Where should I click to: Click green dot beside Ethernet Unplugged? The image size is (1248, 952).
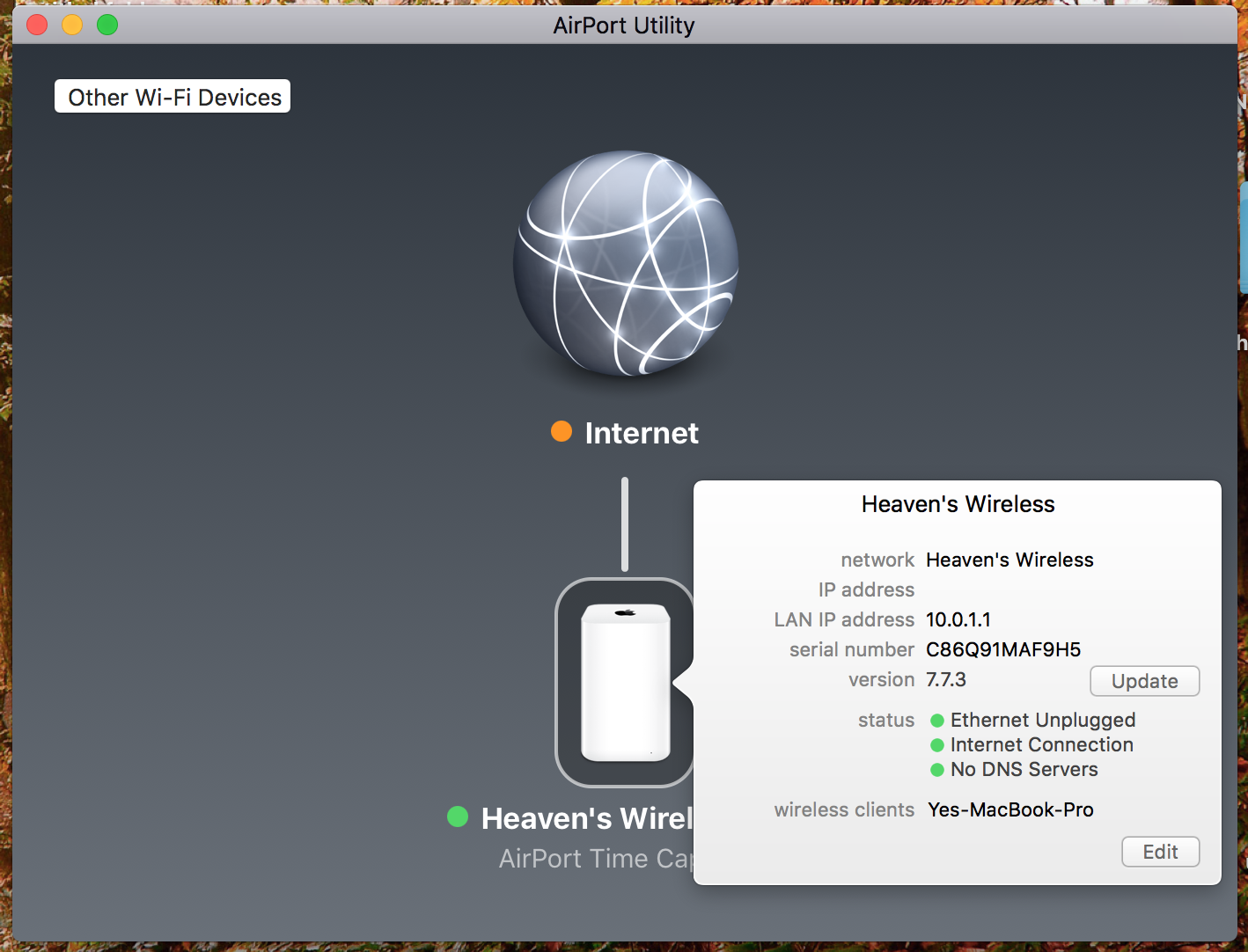pyautogui.click(x=937, y=721)
